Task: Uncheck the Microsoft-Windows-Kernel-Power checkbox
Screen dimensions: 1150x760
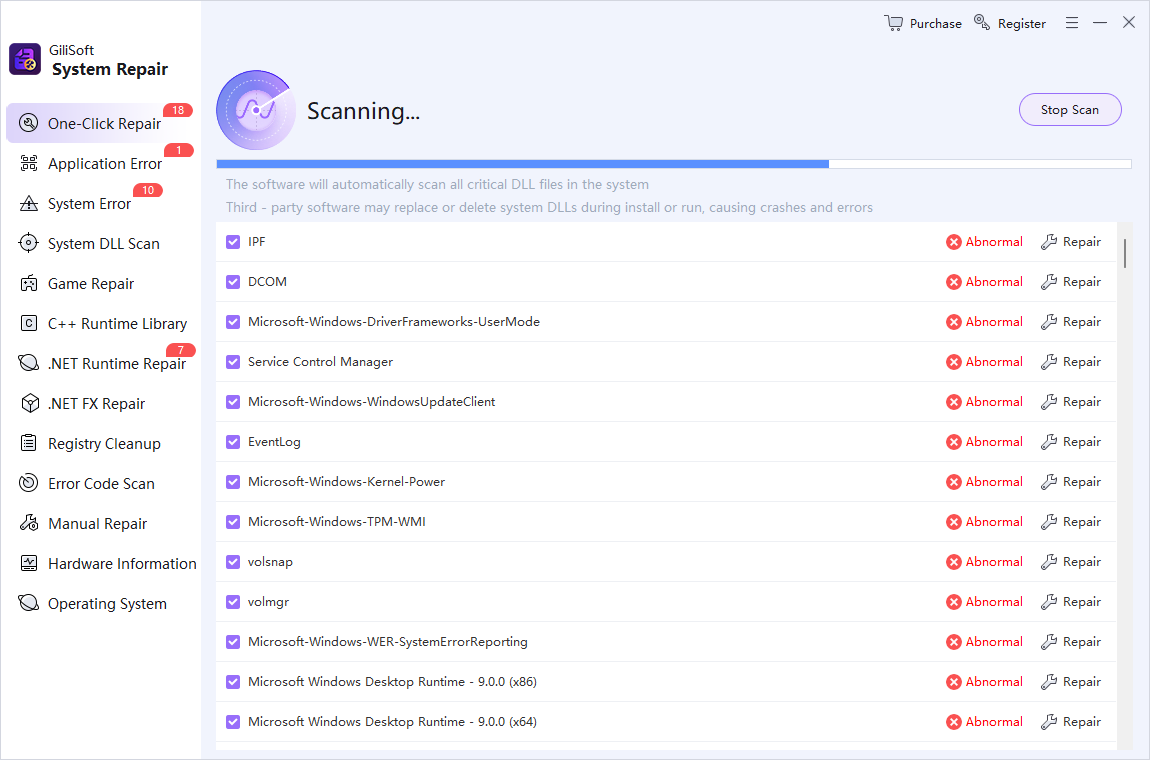Action: (x=233, y=482)
